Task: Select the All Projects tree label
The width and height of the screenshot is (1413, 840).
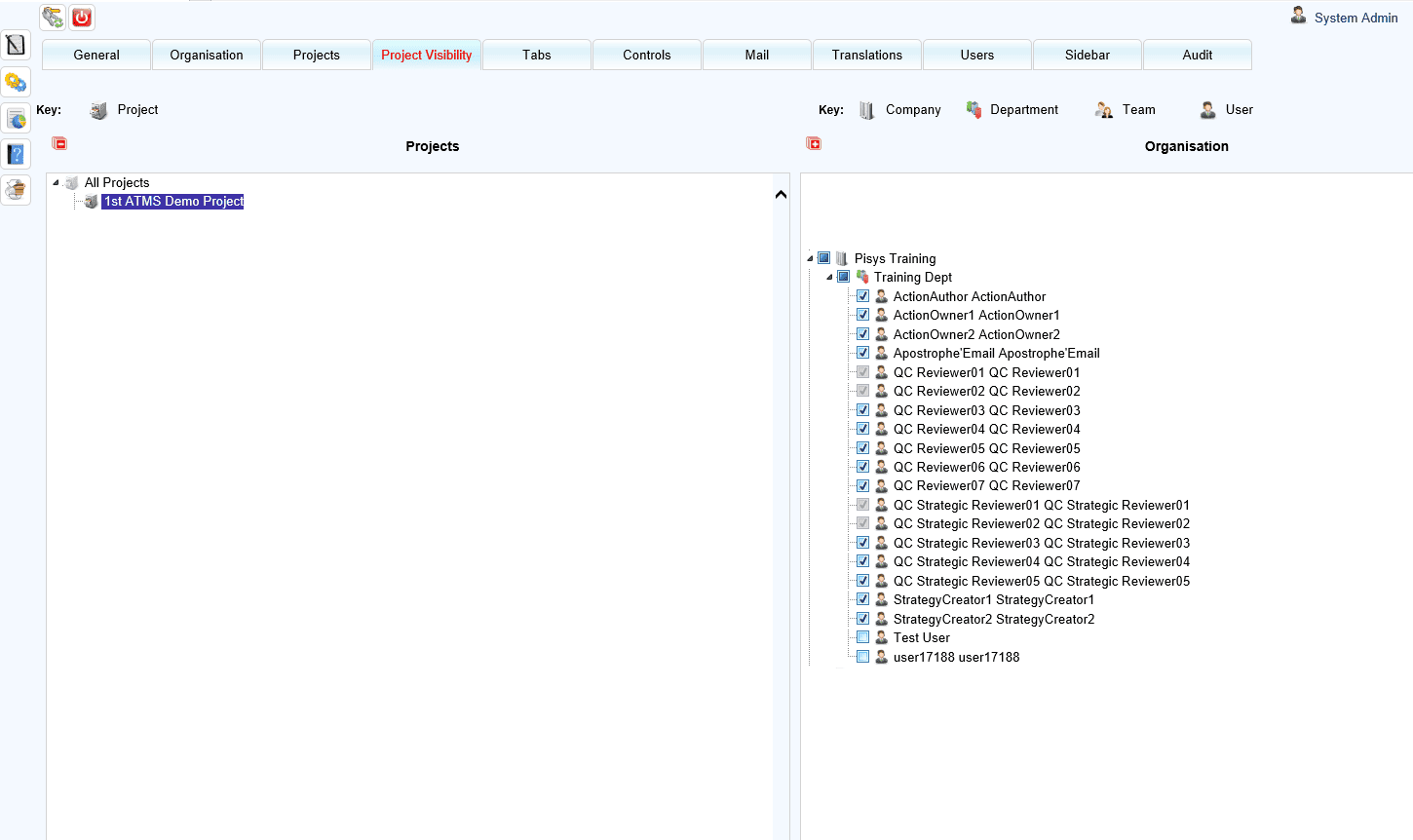Action: tap(117, 182)
